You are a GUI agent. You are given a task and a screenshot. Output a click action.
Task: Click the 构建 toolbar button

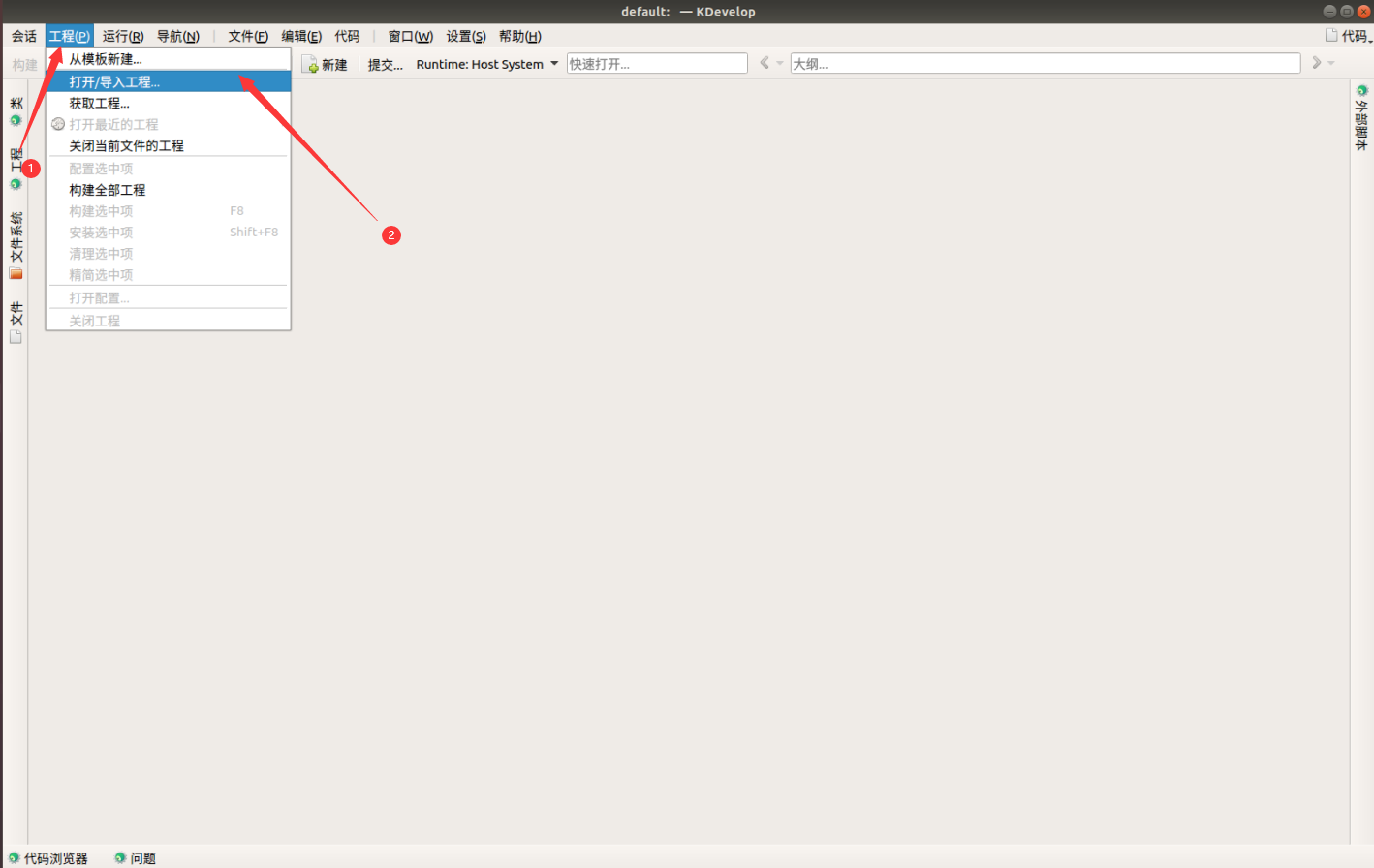pos(24,65)
